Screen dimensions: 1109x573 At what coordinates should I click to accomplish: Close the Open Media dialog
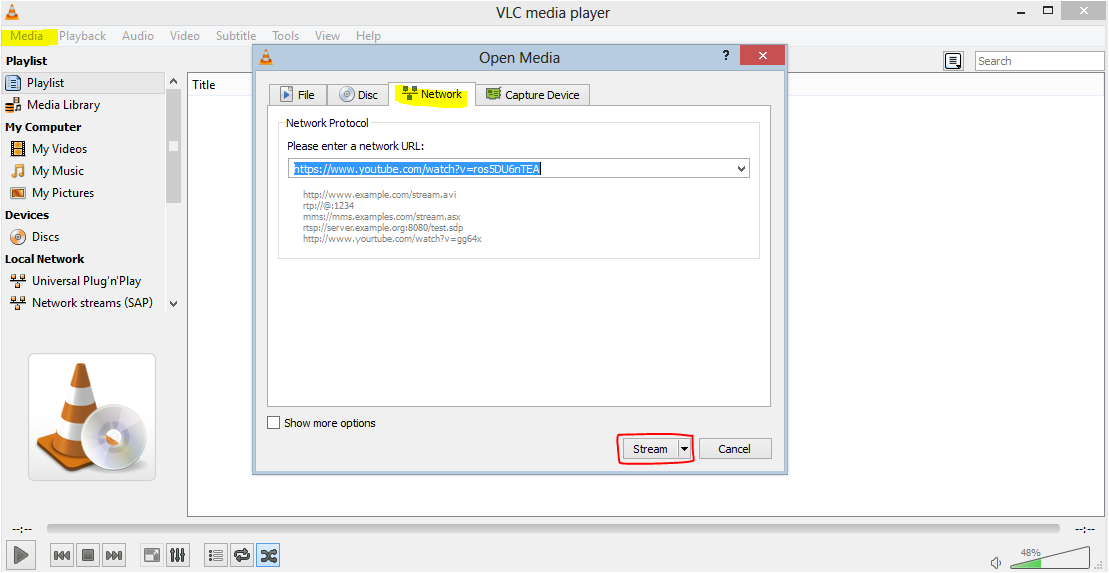[x=762, y=56]
